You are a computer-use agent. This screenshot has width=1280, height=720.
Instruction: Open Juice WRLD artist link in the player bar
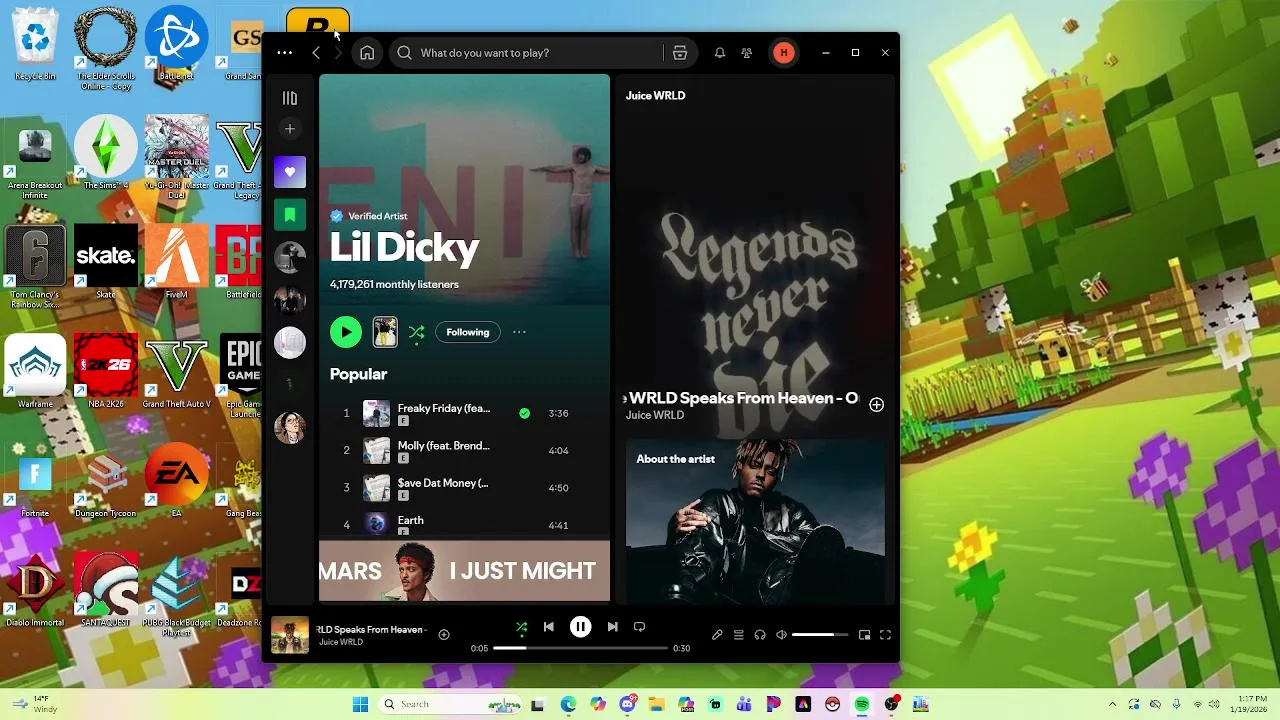tap(340, 642)
